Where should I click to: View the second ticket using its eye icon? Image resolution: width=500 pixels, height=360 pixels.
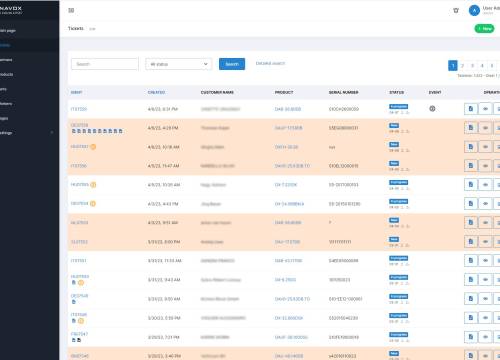[485, 128]
